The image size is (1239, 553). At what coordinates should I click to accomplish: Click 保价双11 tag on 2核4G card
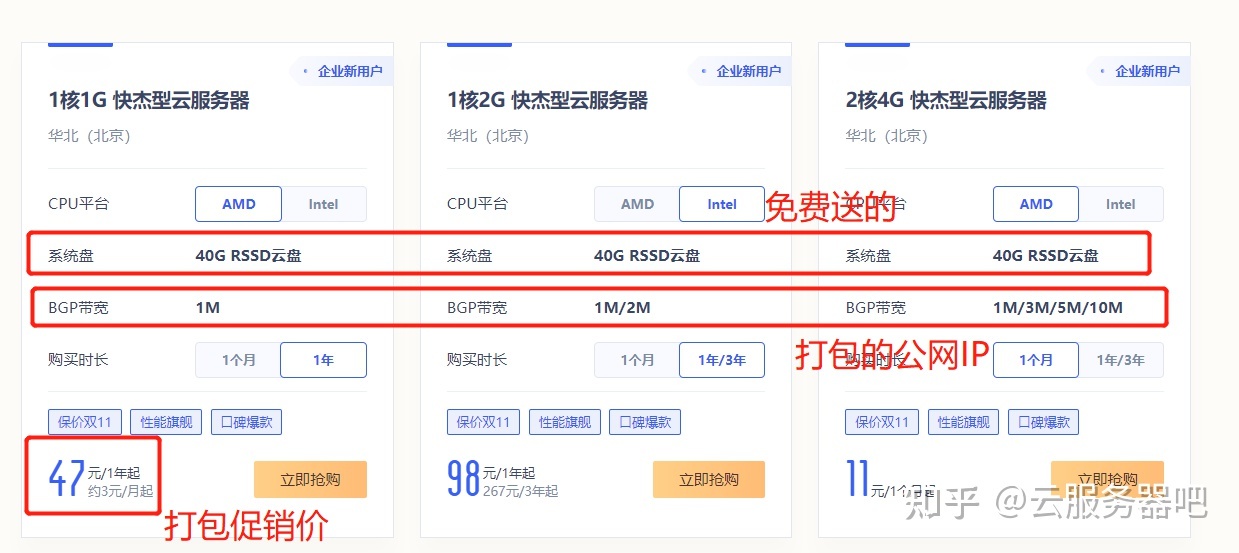pos(882,422)
